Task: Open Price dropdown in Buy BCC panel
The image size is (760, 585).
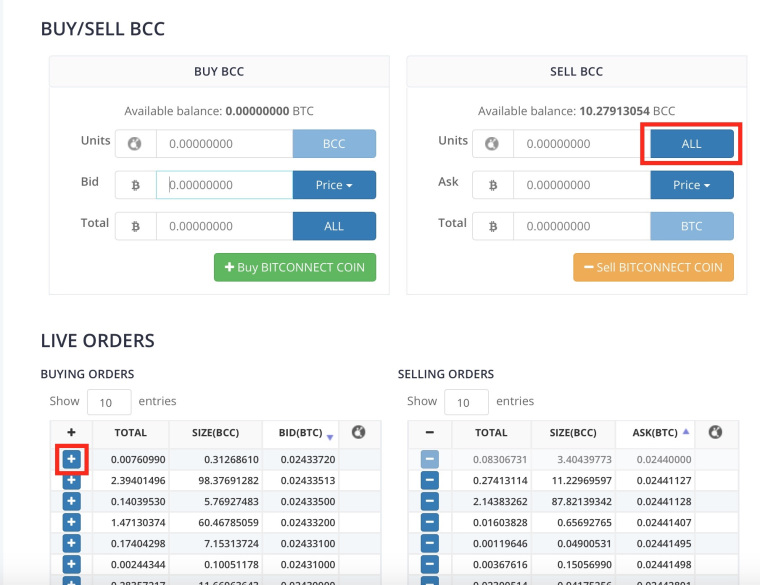Action: (x=334, y=185)
